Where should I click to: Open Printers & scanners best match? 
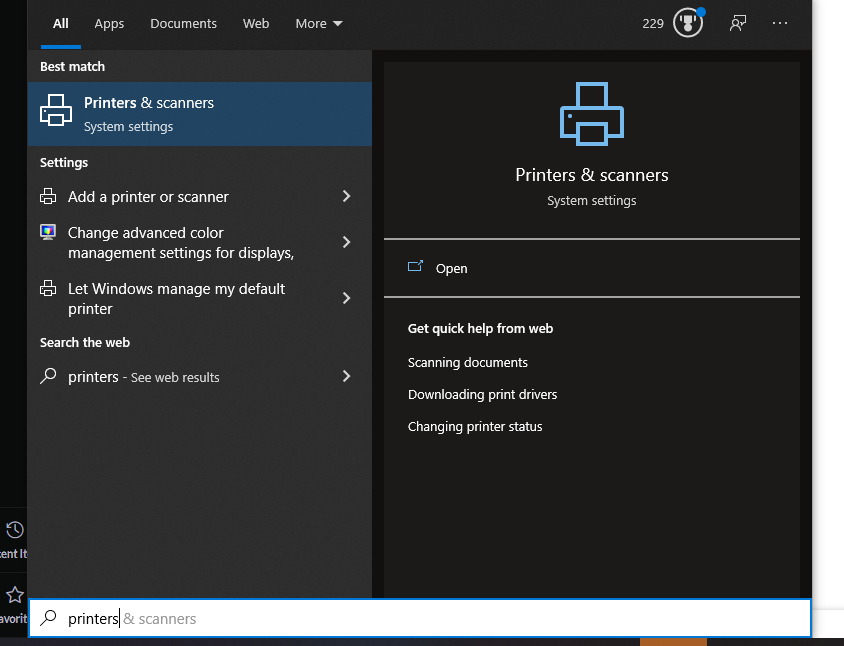tap(200, 114)
